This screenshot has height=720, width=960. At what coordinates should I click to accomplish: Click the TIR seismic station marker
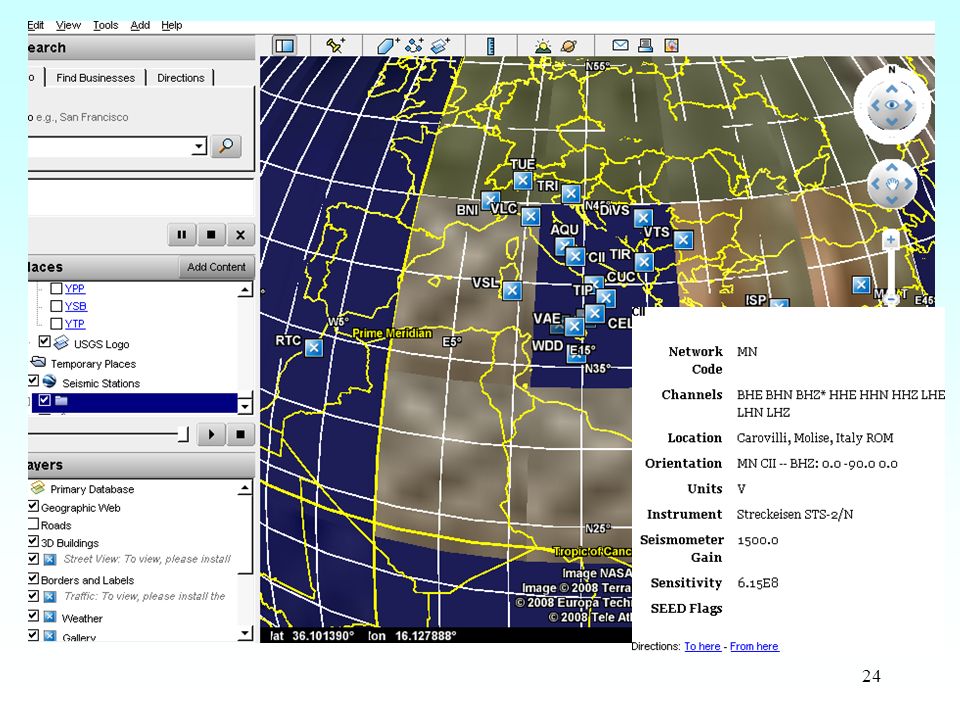[x=643, y=262]
